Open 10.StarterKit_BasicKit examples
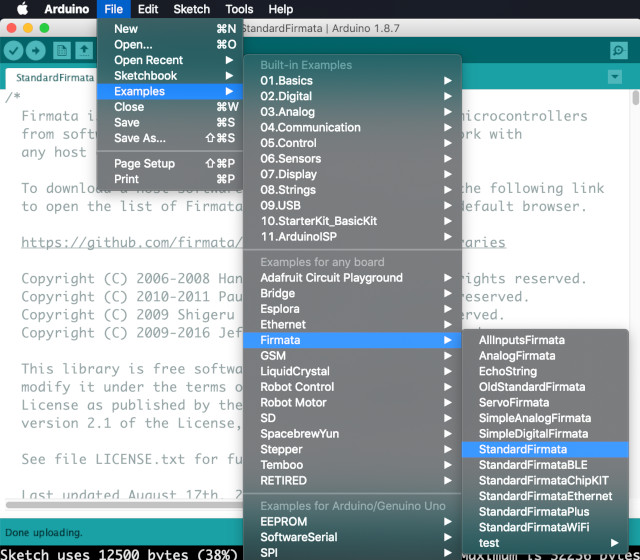The height and width of the screenshot is (560, 640). (x=352, y=221)
